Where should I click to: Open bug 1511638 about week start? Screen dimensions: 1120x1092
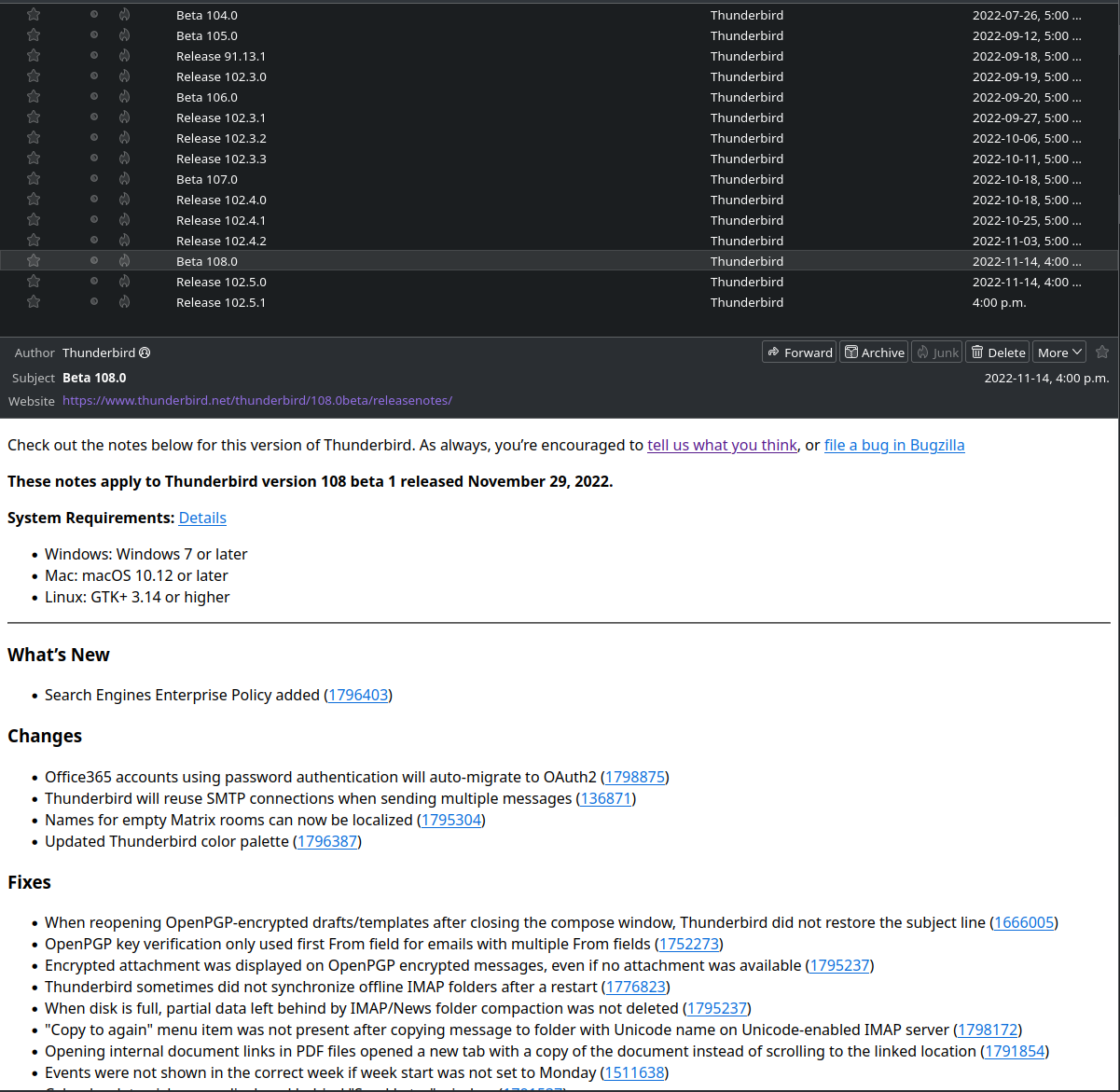(635, 1073)
